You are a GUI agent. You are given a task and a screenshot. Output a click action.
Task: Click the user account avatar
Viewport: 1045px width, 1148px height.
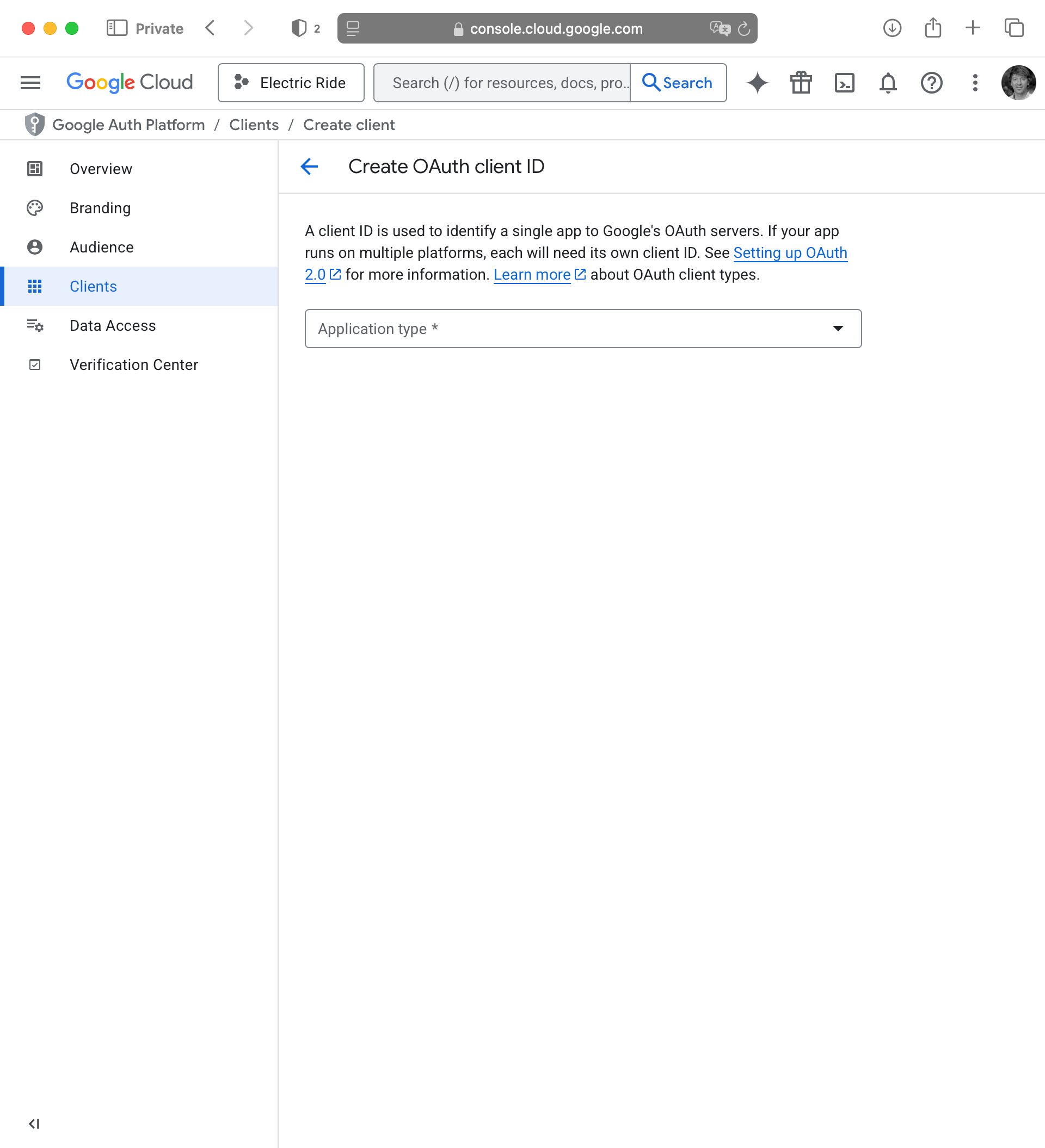point(1018,83)
